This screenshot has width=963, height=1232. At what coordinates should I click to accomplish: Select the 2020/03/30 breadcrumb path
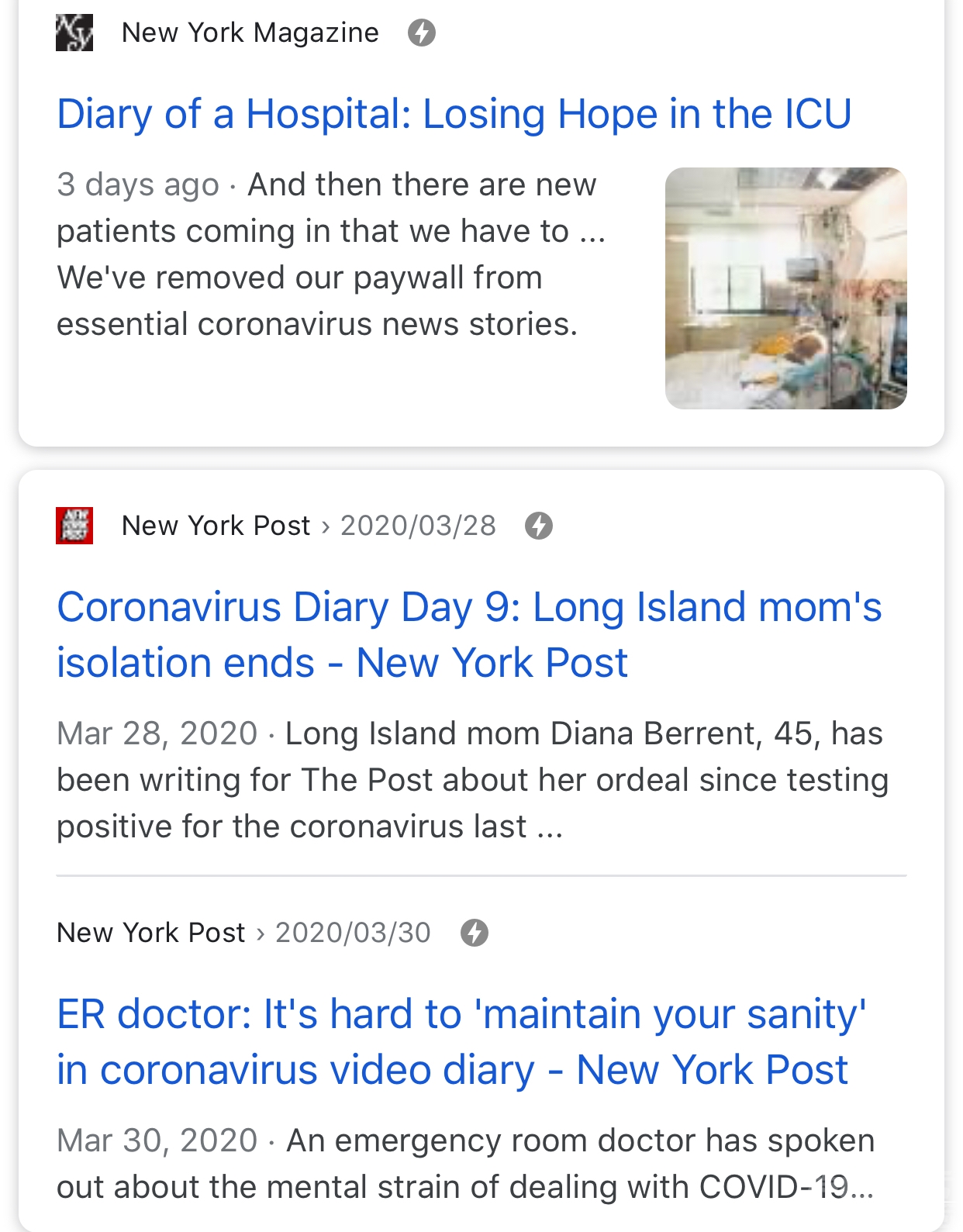(353, 933)
